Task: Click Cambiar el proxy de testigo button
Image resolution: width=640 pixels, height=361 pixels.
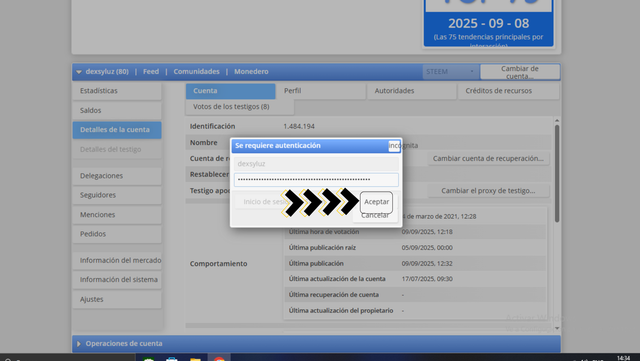Action: [x=488, y=191]
